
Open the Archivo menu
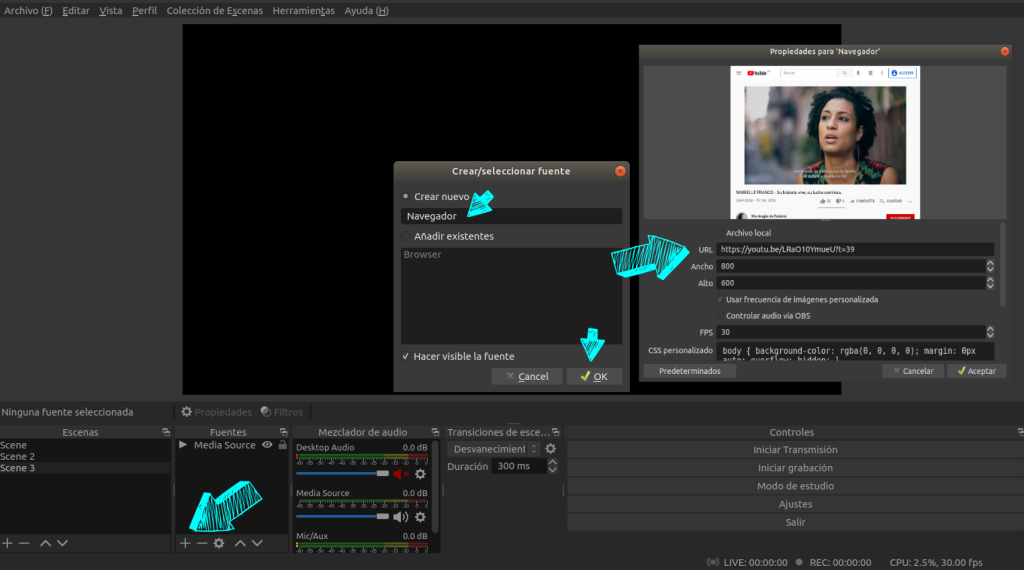tap(28, 10)
